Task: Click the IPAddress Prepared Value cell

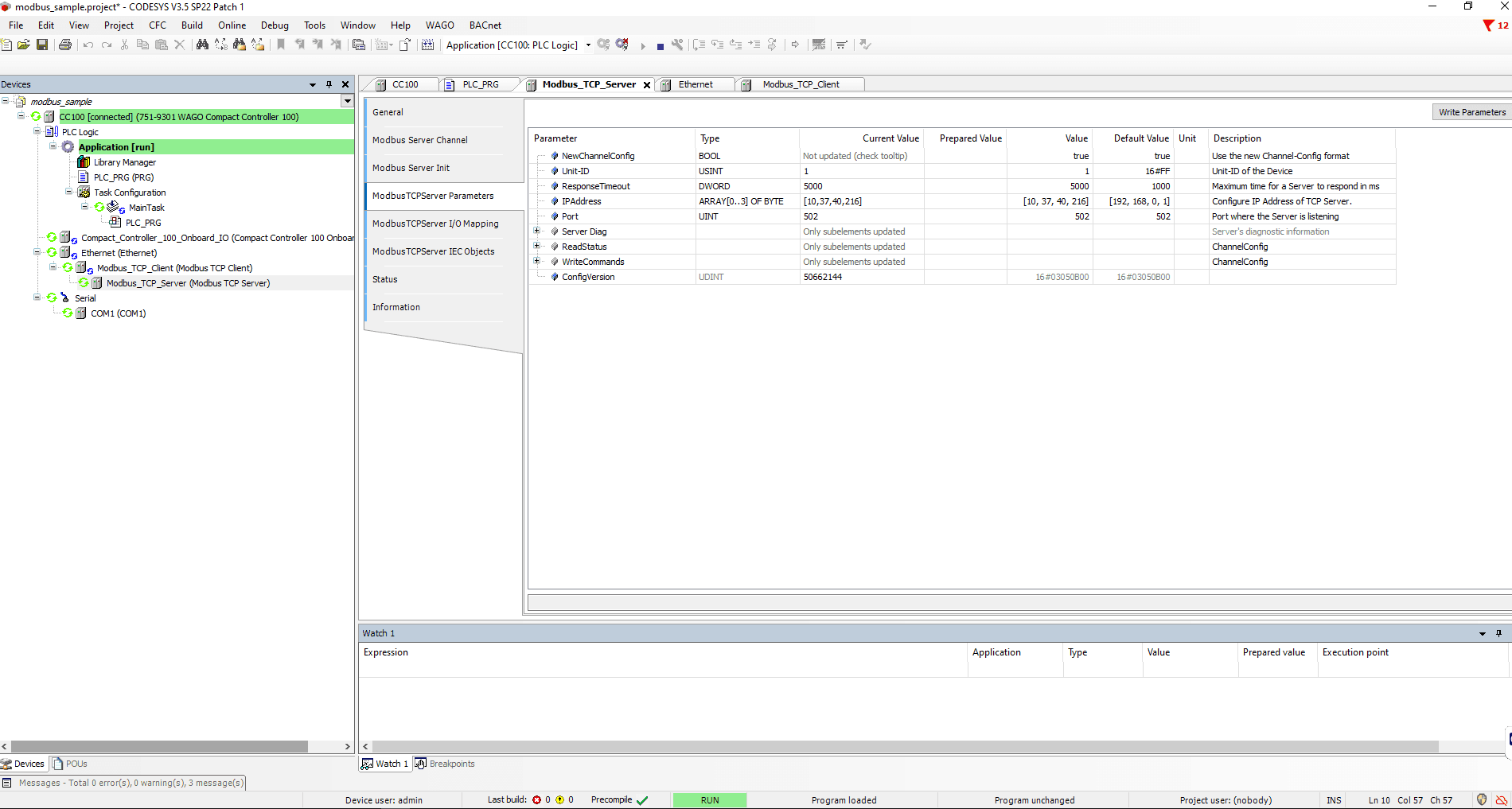Action: pyautogui.click(x=964, y=201)
